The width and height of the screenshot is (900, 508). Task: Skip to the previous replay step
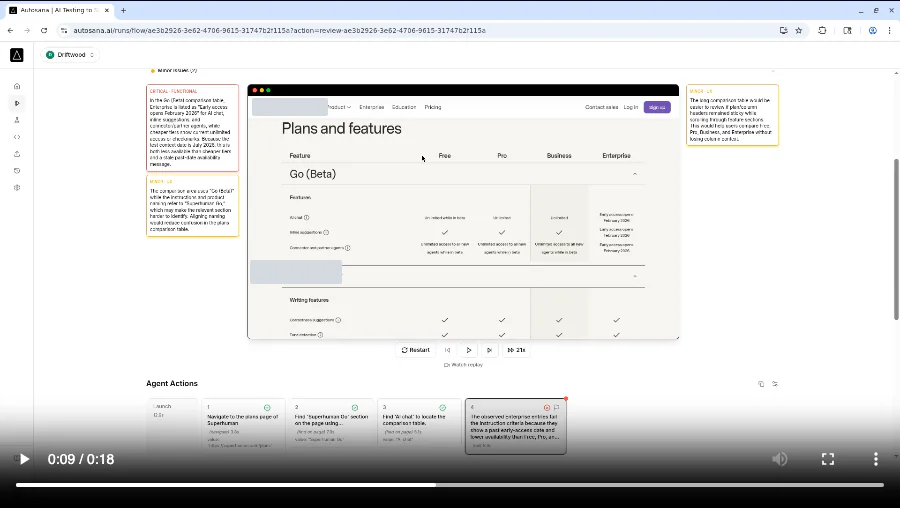(447, 350)
